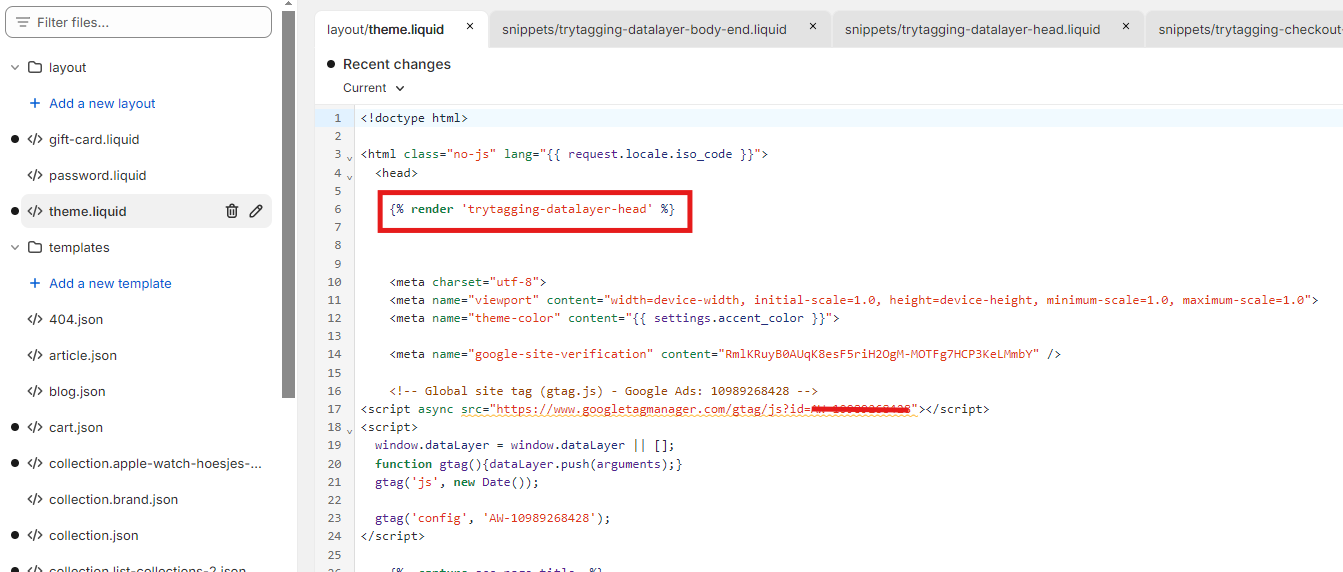
Task: Click the code icon next to gift-card.liquid
Action: (35, 139)
